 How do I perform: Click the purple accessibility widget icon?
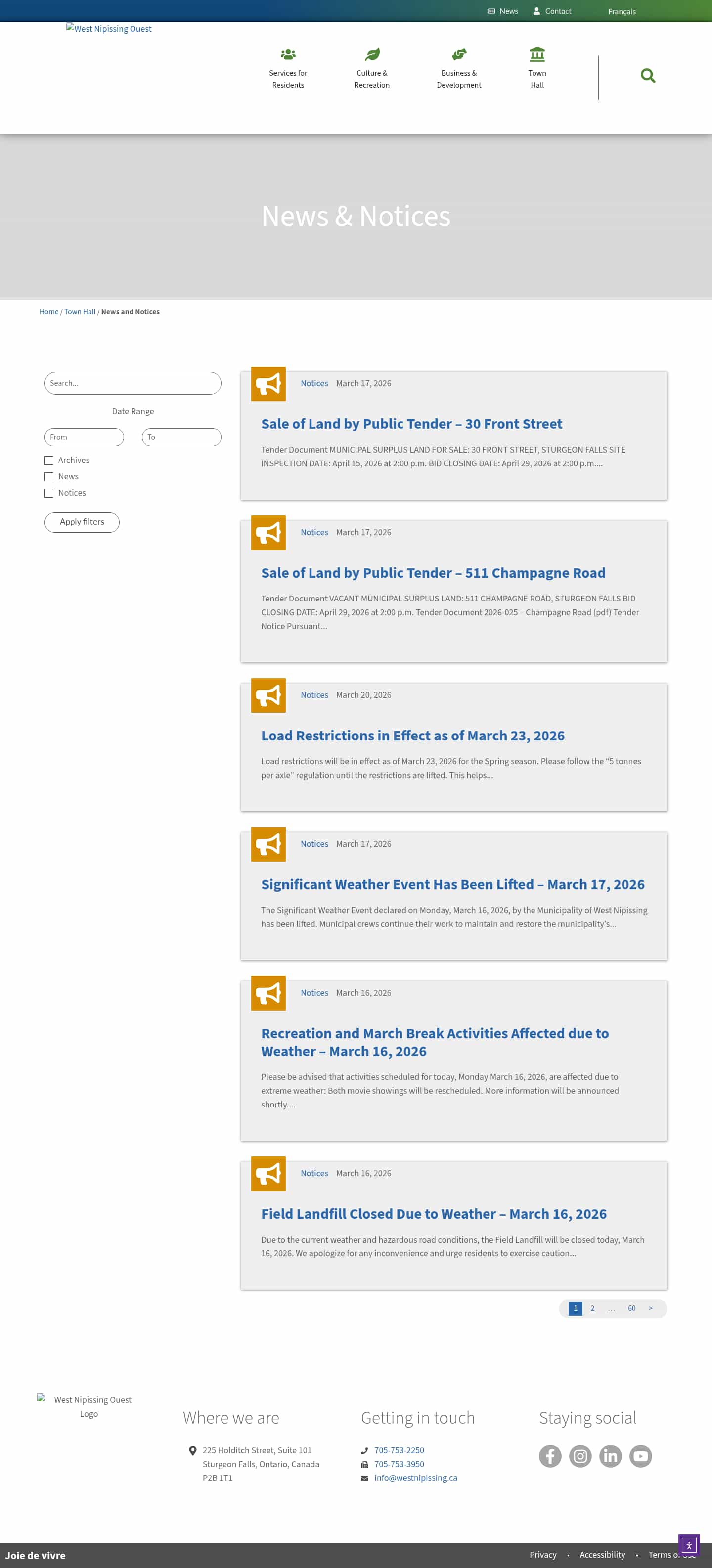pyautogui.click(x=688, y=1545)
